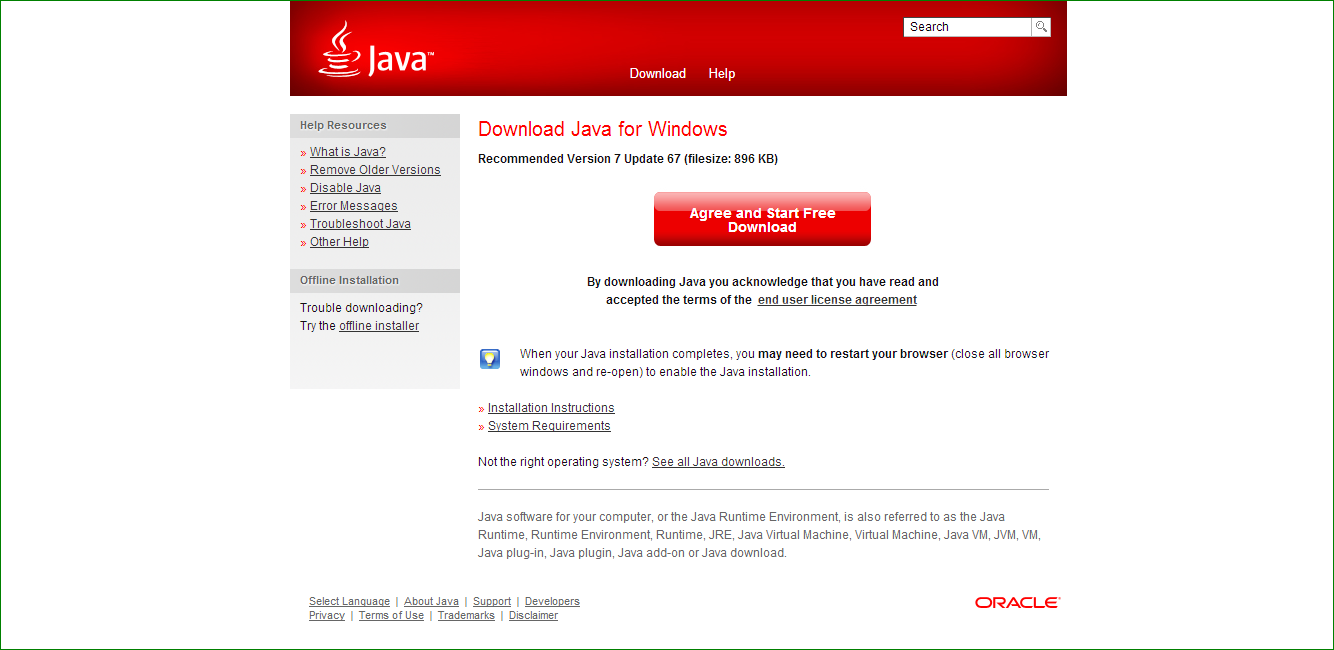Click the Oracle logo in footer

click(1017, 602)
